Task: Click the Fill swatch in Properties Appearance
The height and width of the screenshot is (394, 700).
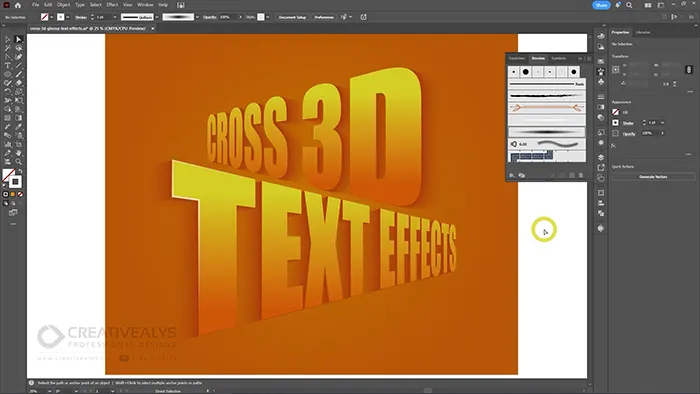Action: [x=615, y=112]
